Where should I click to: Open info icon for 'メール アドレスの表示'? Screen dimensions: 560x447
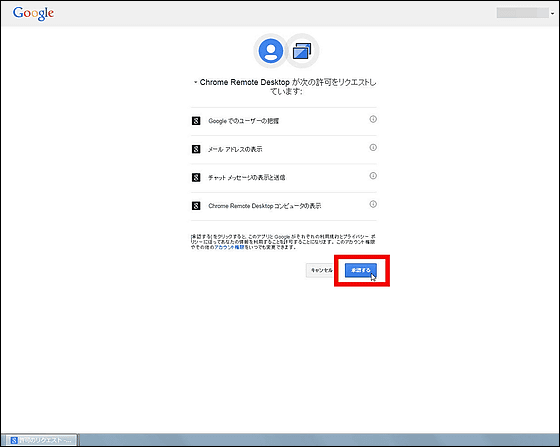coord(373,147)
